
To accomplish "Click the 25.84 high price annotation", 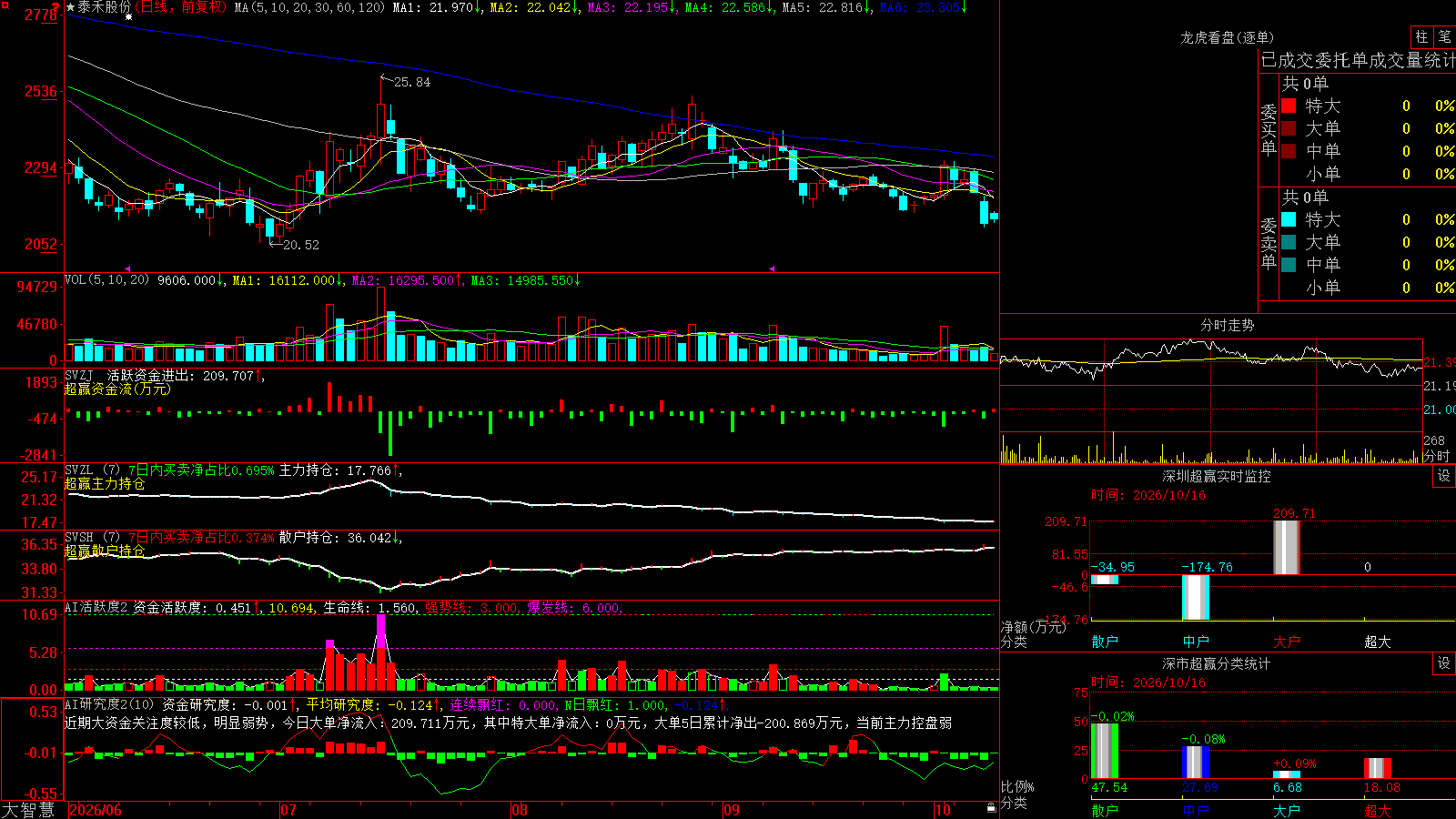I will (412, 82).
